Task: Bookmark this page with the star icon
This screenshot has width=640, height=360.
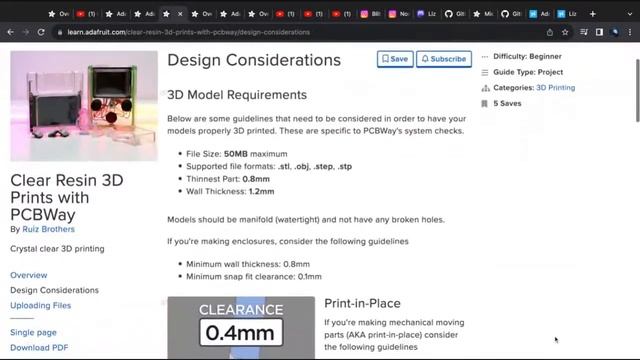Action: click(x=565, y=32)
